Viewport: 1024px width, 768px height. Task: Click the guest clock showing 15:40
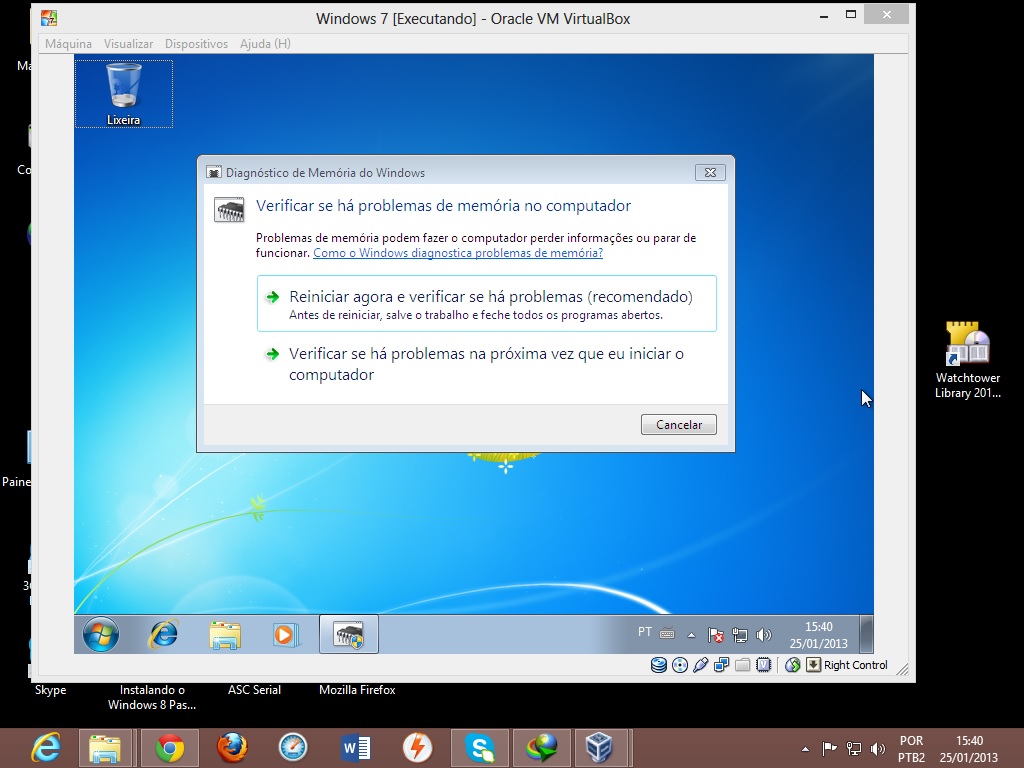coord(818,635)
